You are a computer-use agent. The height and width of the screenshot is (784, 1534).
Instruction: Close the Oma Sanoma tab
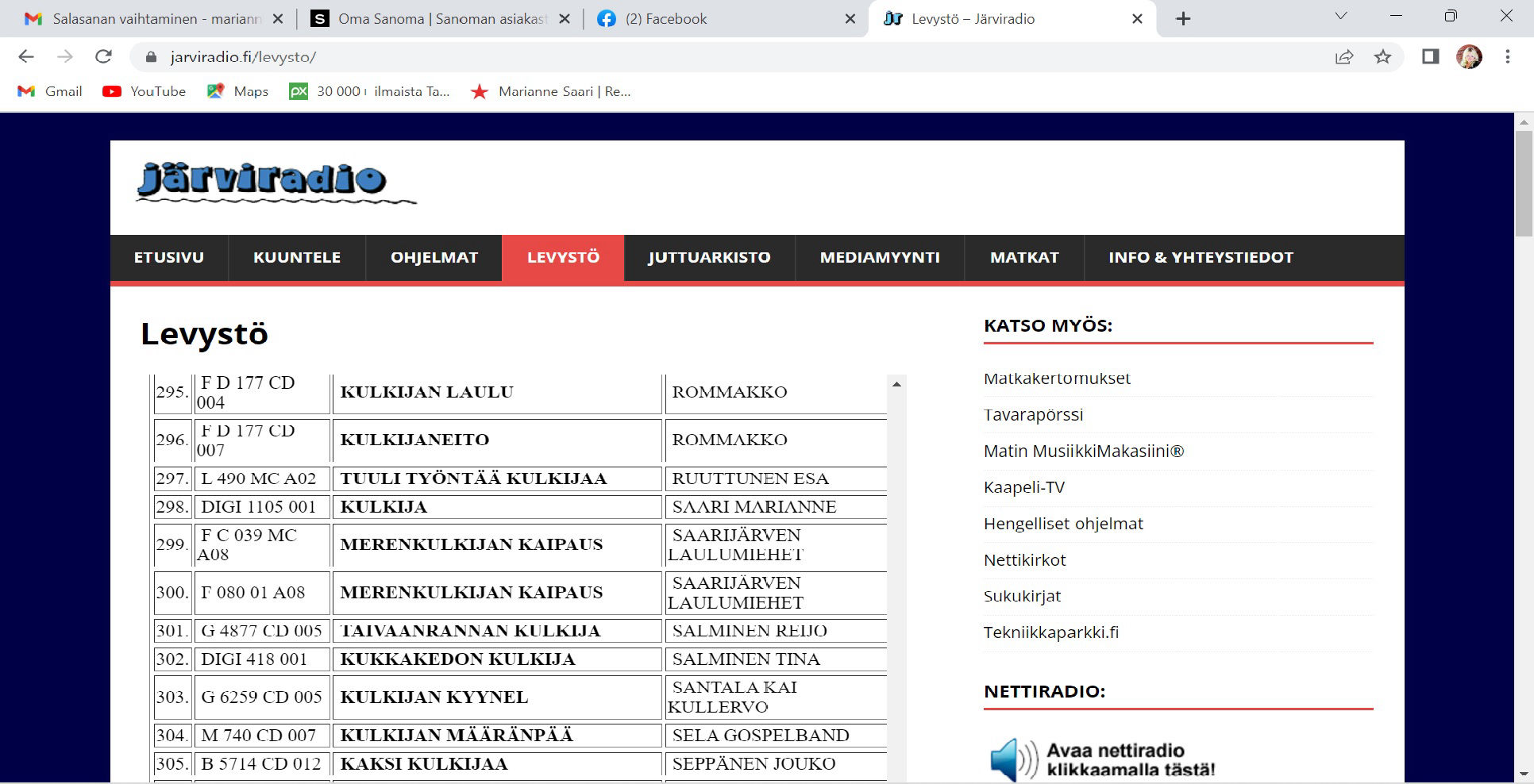(x=564, y=18)
